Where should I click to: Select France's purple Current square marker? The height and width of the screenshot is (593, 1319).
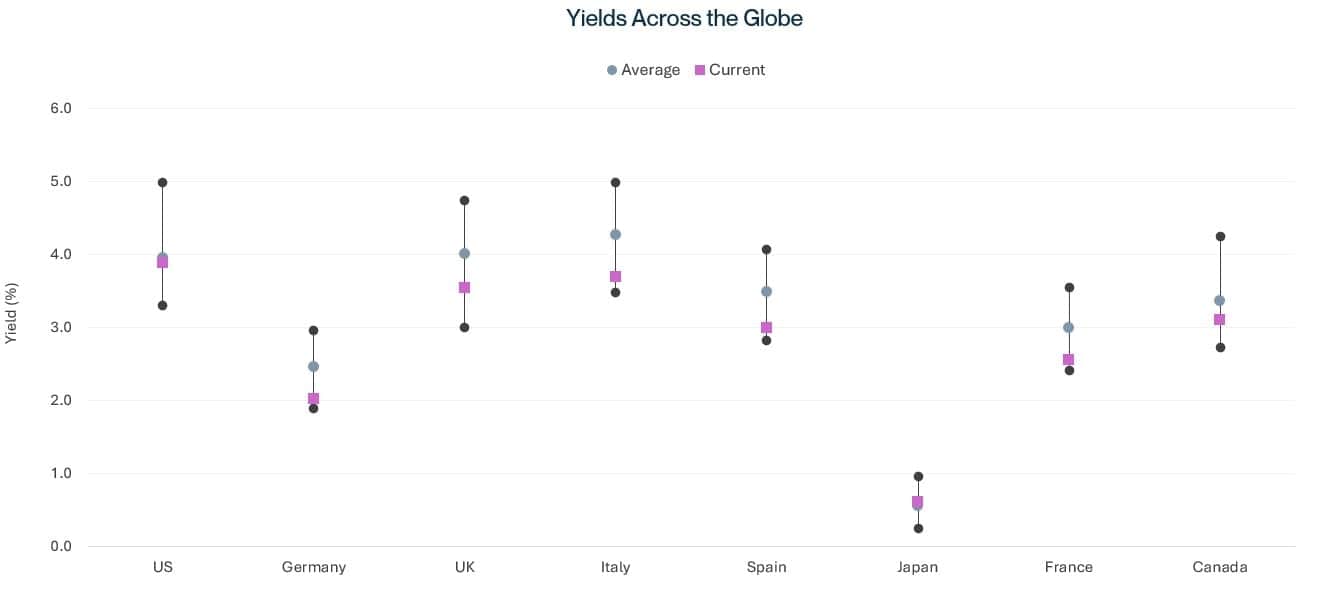point(1068,359)
